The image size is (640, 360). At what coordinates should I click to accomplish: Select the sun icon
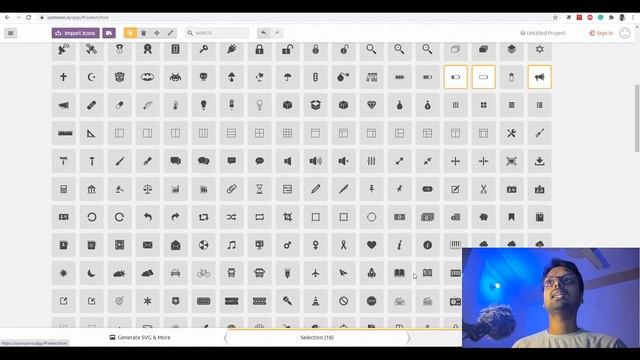tap(64, 273)
